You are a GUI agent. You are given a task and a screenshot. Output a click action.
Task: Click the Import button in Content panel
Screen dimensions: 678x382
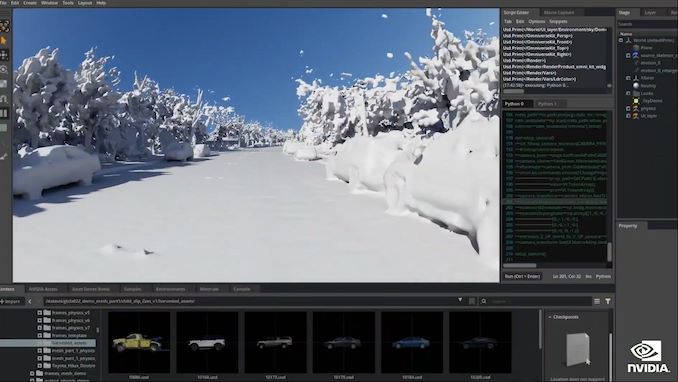coord(10,301)
